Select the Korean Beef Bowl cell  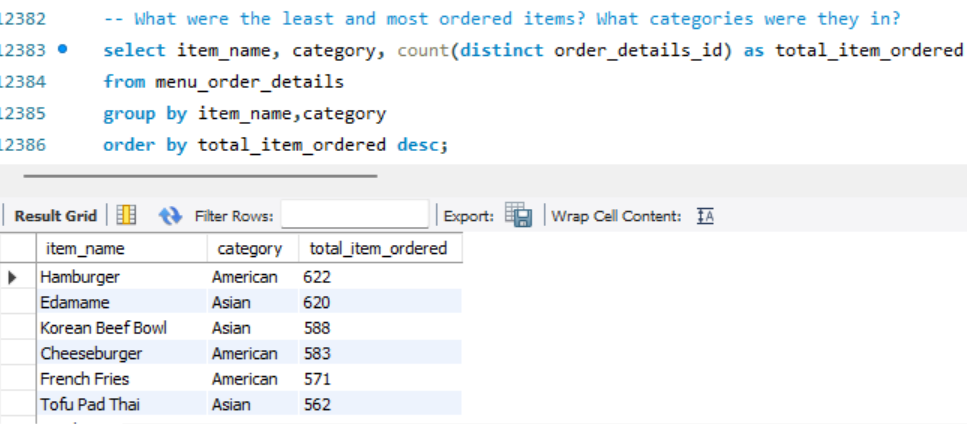coord(122,328)
